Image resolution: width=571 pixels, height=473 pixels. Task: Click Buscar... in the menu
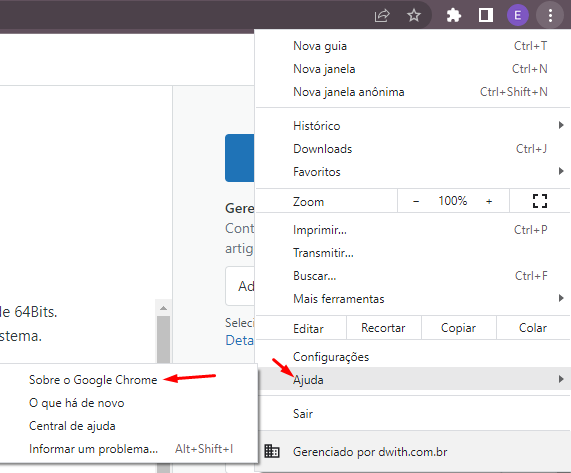[x=413, y=276]
